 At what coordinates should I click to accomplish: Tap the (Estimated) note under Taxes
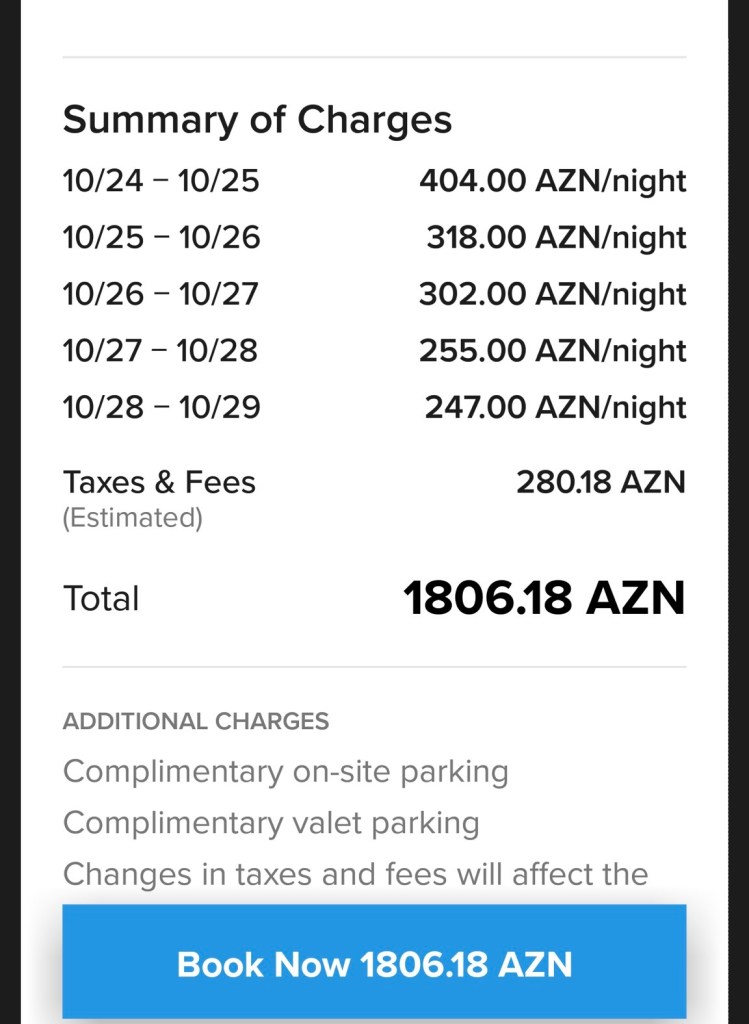[132, 518]
